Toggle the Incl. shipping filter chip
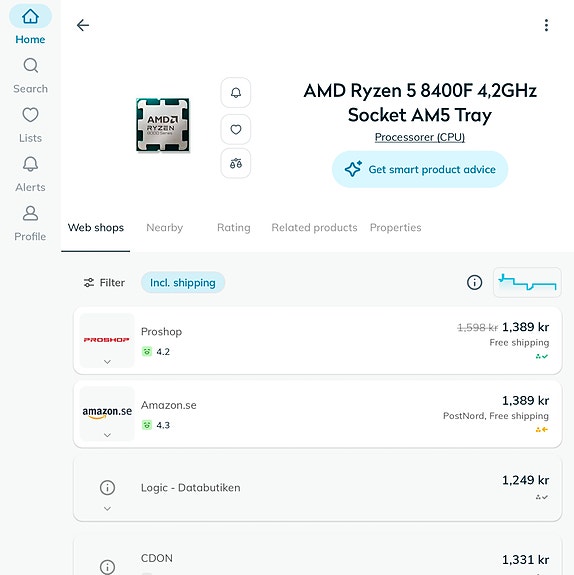 183,283
